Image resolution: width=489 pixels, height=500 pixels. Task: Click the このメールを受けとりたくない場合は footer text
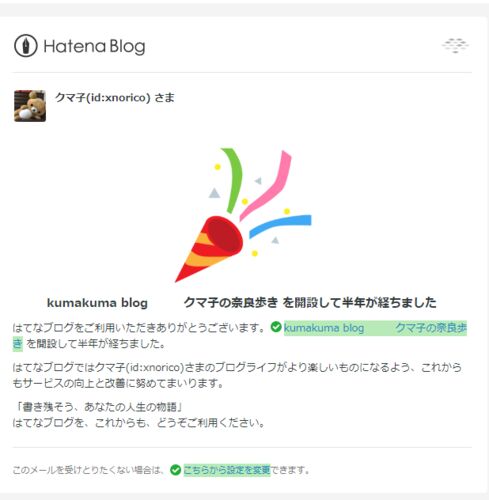click(88, 470)
